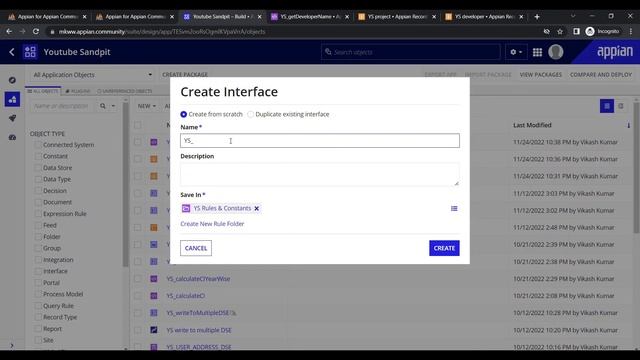Check Expression Rule object type filter

coord(38,214)
